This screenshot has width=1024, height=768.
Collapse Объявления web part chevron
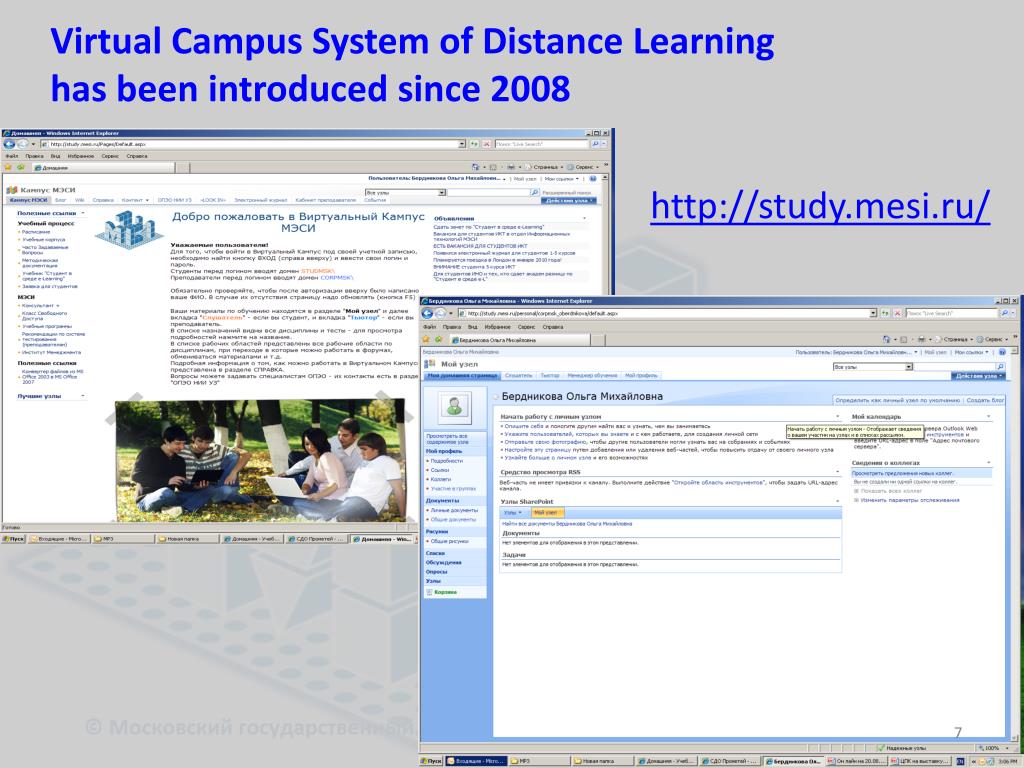[x=584, y=218]
